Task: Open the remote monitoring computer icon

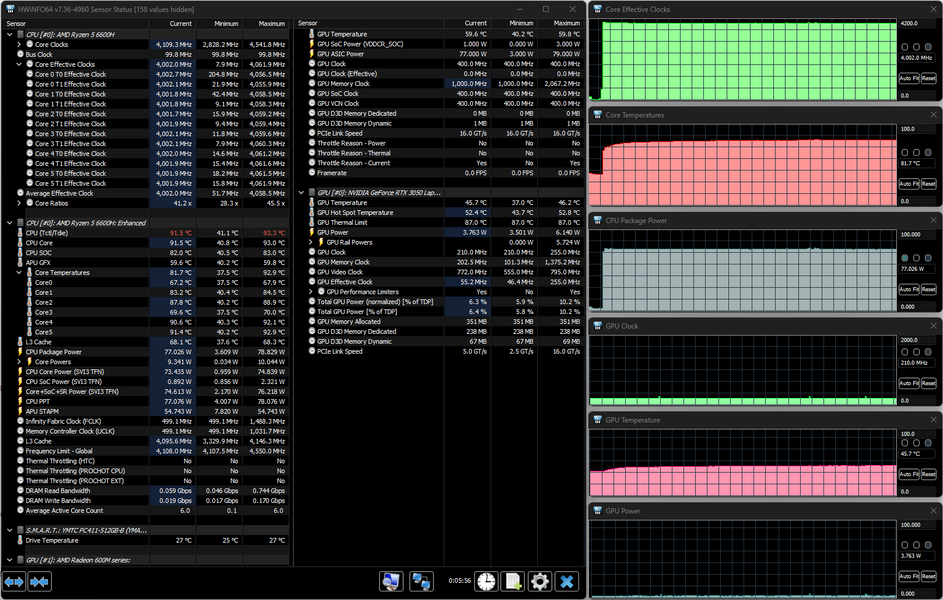Action: tap(391, 581)
